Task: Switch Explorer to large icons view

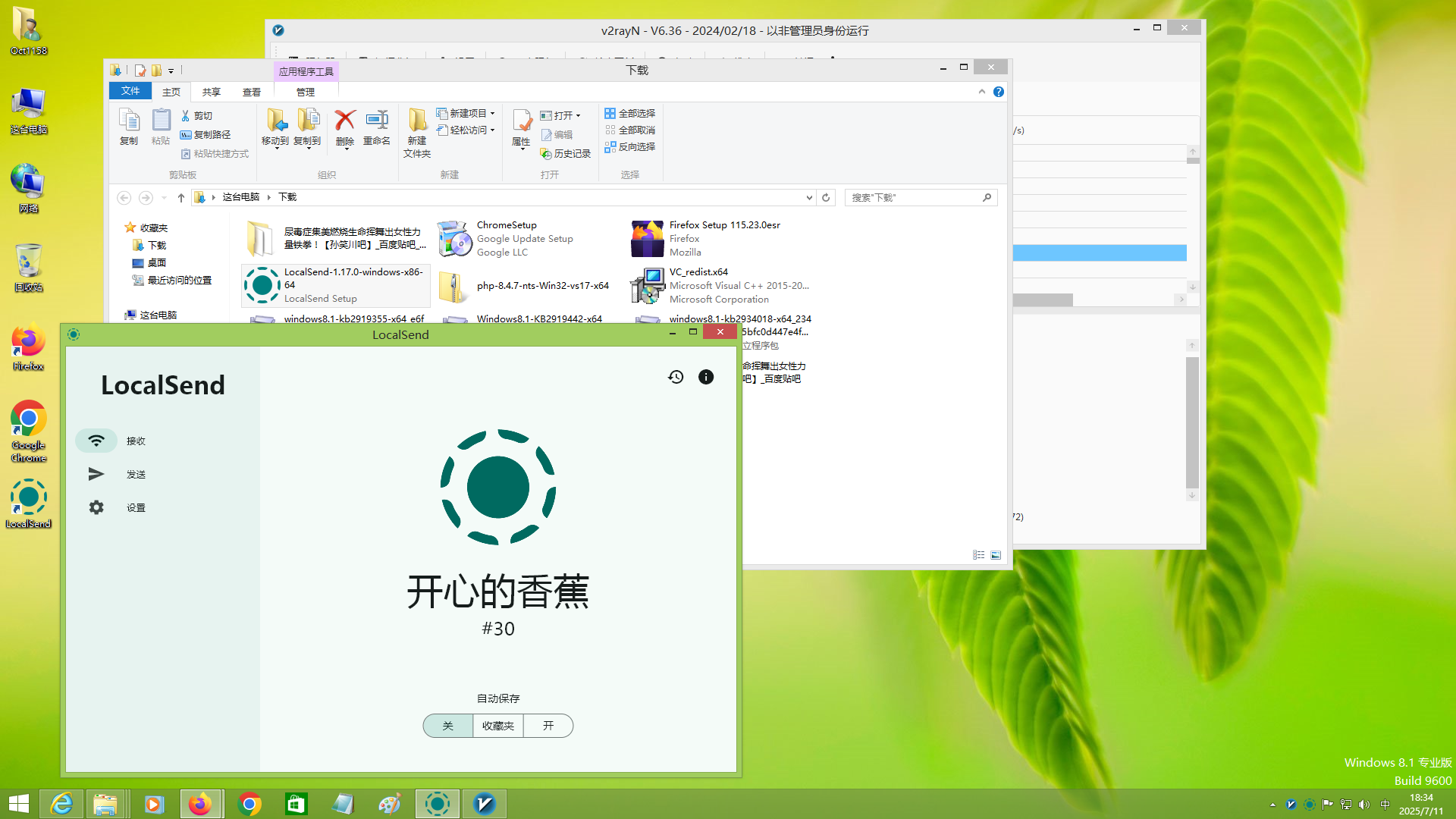Action: (x=996, y=555)
